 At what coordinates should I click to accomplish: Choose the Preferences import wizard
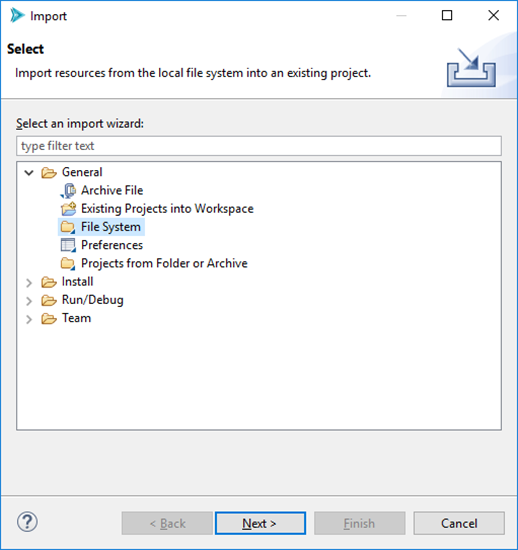coord(112,245)
